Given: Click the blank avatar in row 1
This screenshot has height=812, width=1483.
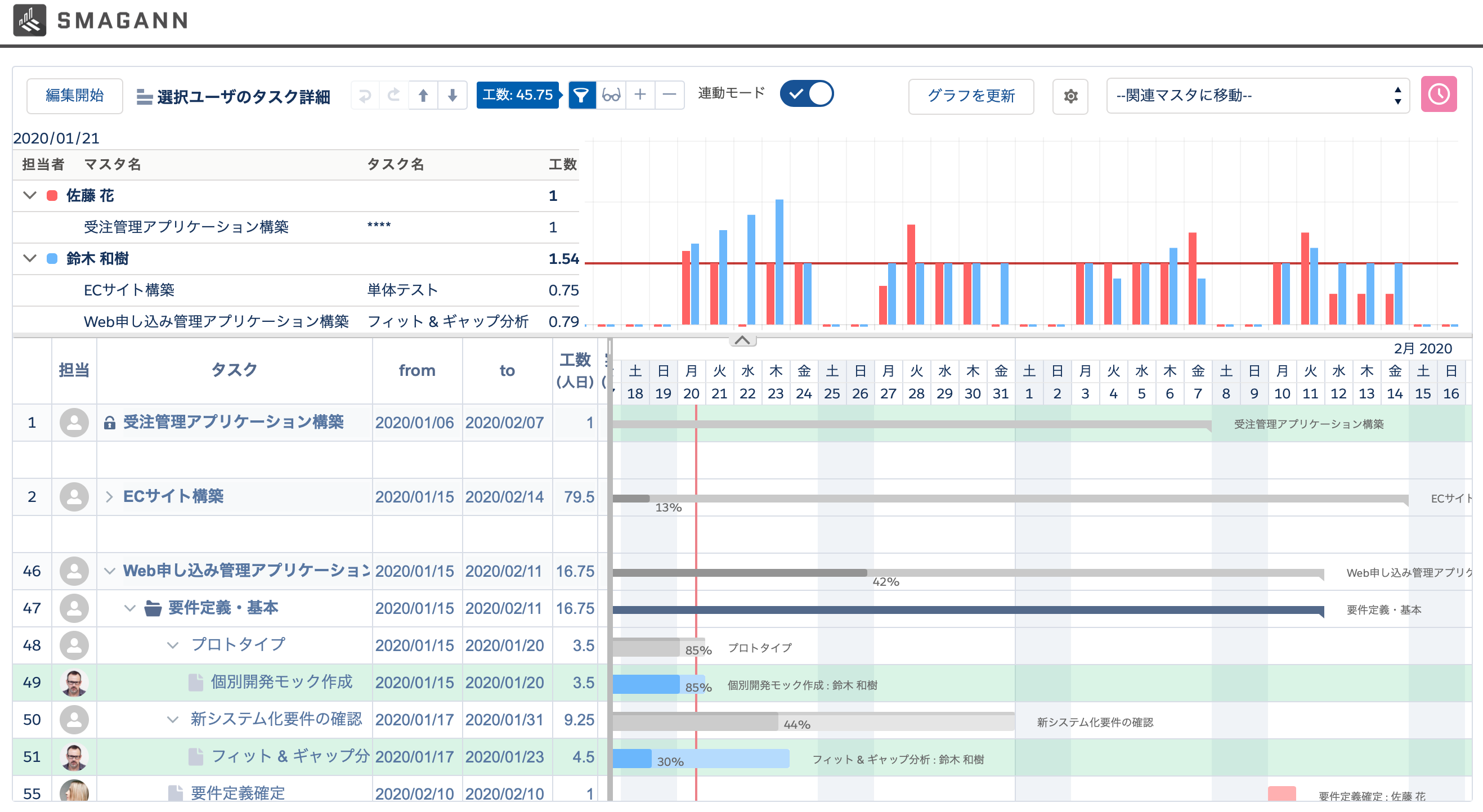Looking at the screenshot, I should (74, 423).
